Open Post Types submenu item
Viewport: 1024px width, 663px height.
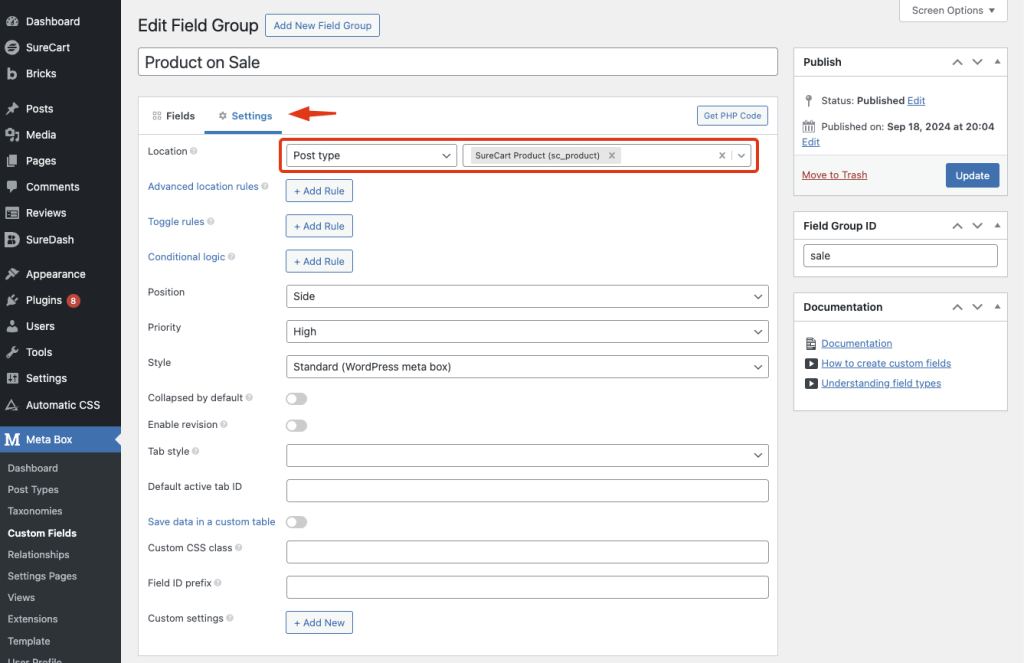[33, 489]
